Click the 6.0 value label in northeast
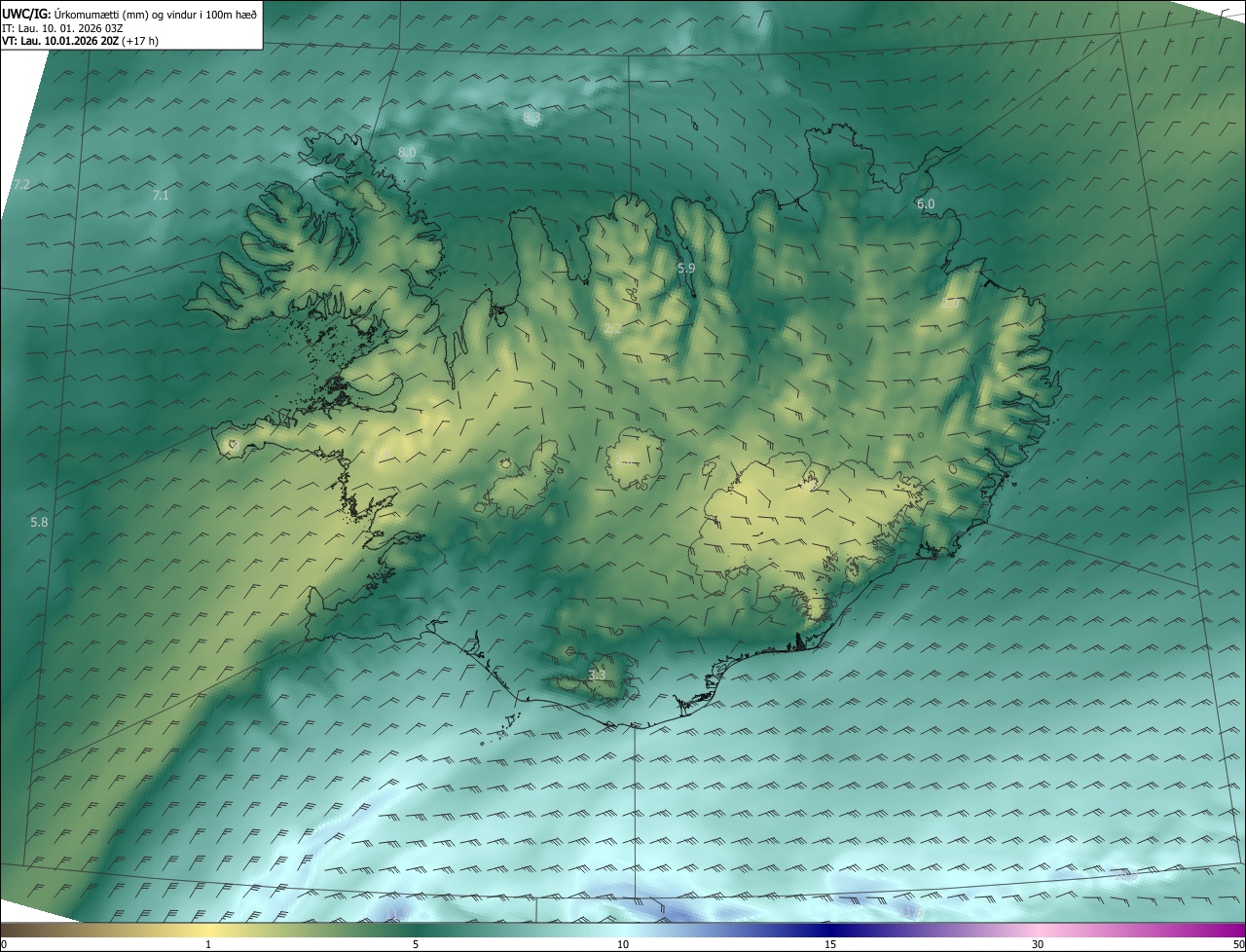1246x952 pixels. [x=926, y=204]
